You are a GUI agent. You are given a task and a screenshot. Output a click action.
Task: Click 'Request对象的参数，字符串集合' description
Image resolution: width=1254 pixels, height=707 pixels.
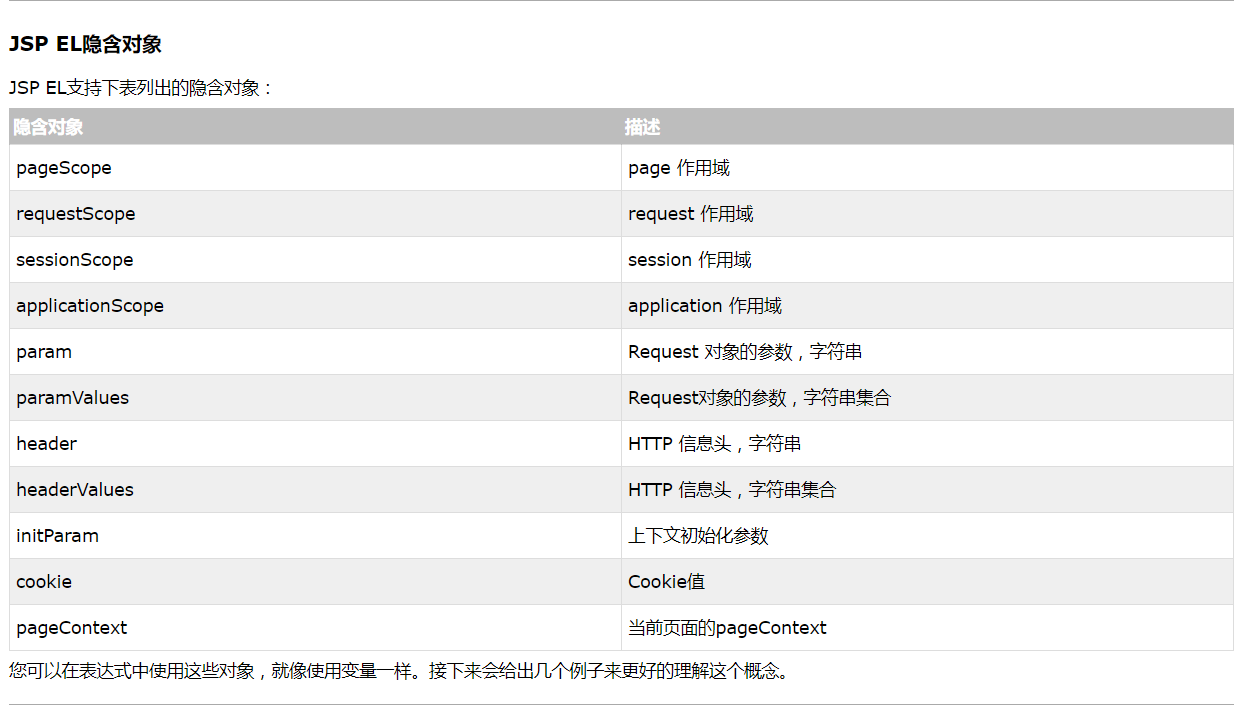(x=759, y=398)
